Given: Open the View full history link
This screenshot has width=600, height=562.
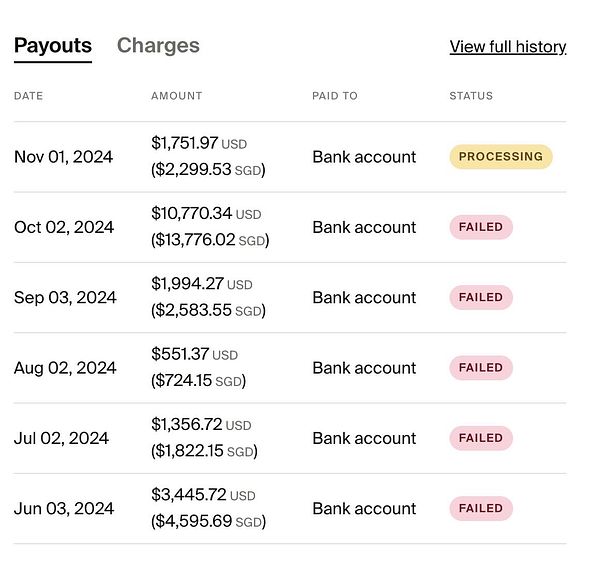Looking at the screenshot, I should (508, 47).
